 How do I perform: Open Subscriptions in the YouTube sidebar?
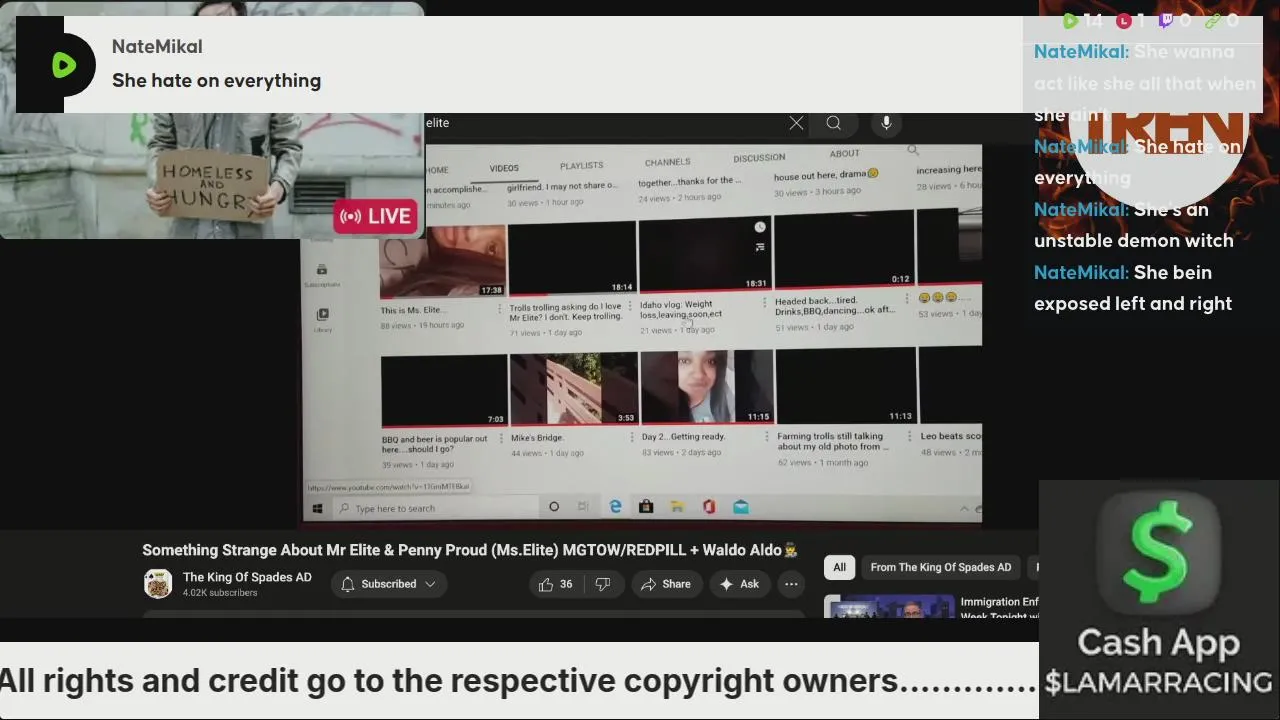322,275
